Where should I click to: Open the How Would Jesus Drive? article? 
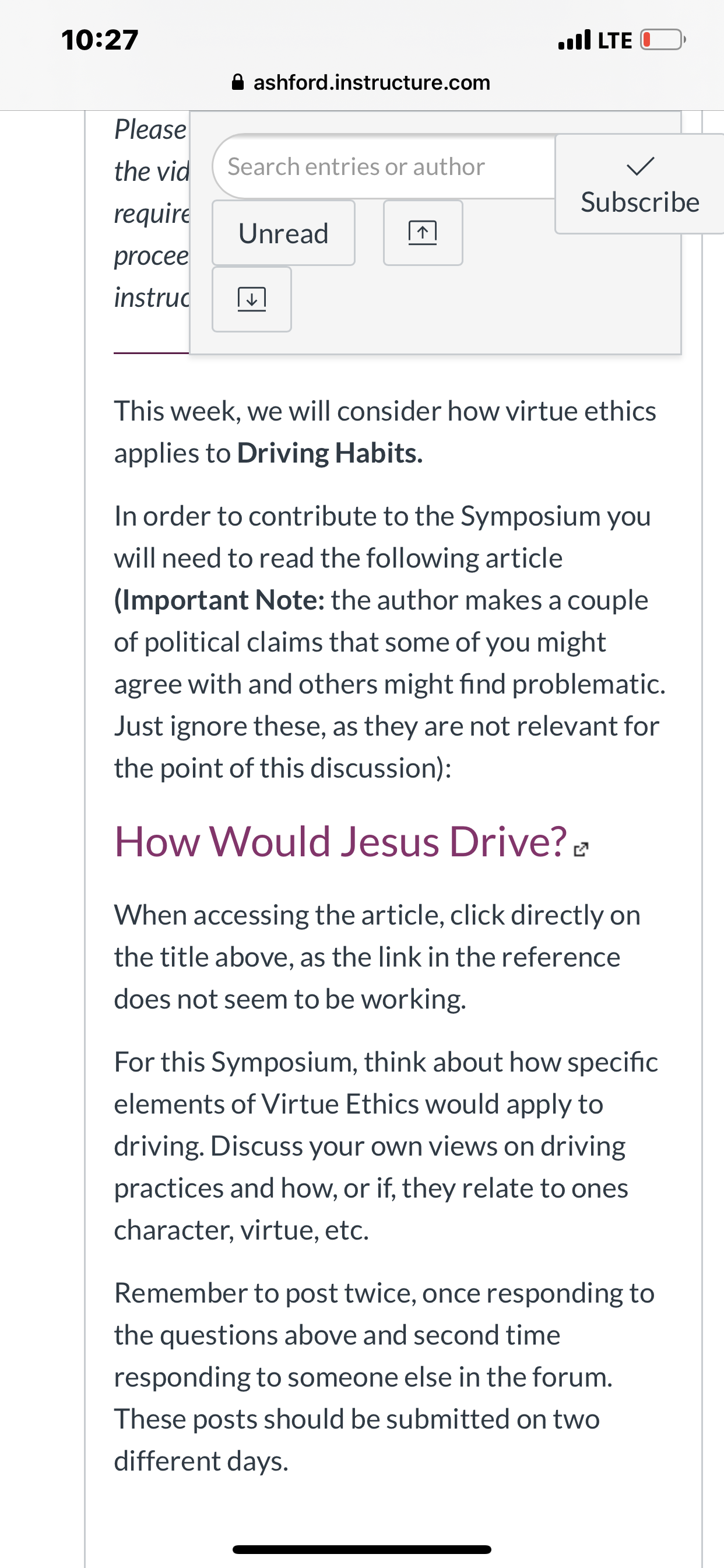(x=340, y=842)
